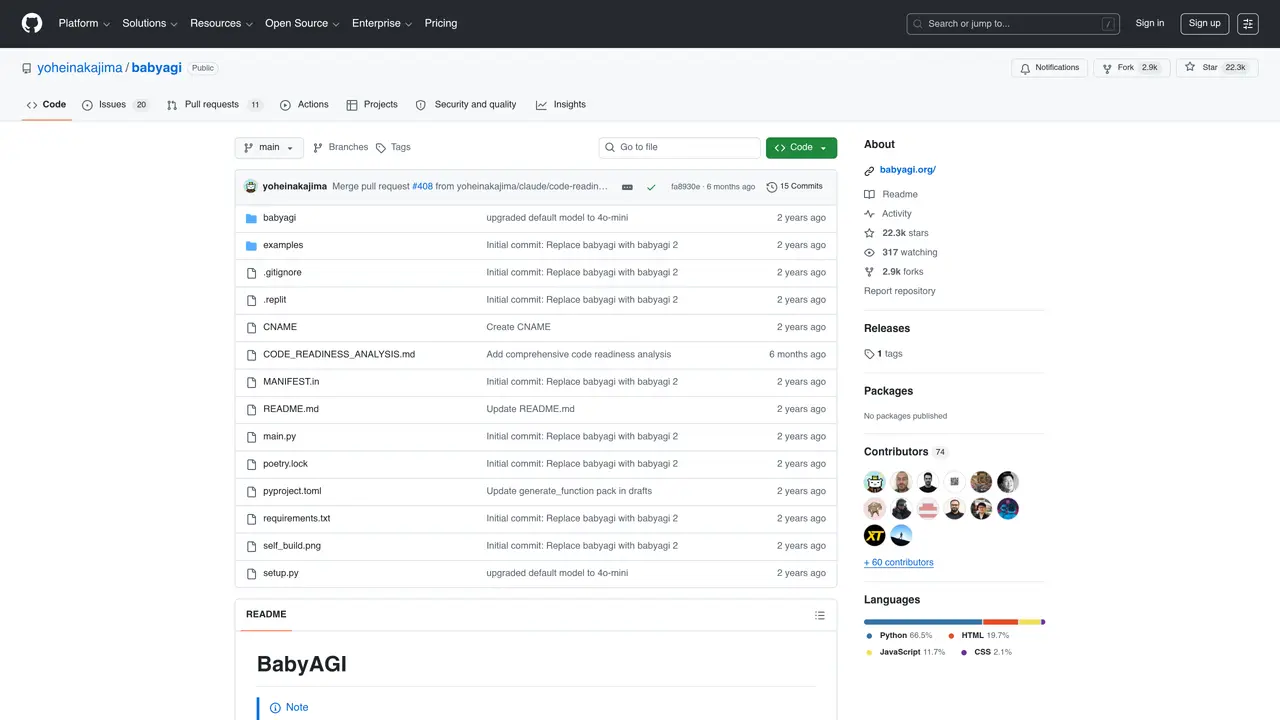Open Notifications with the bell button

1049,68
